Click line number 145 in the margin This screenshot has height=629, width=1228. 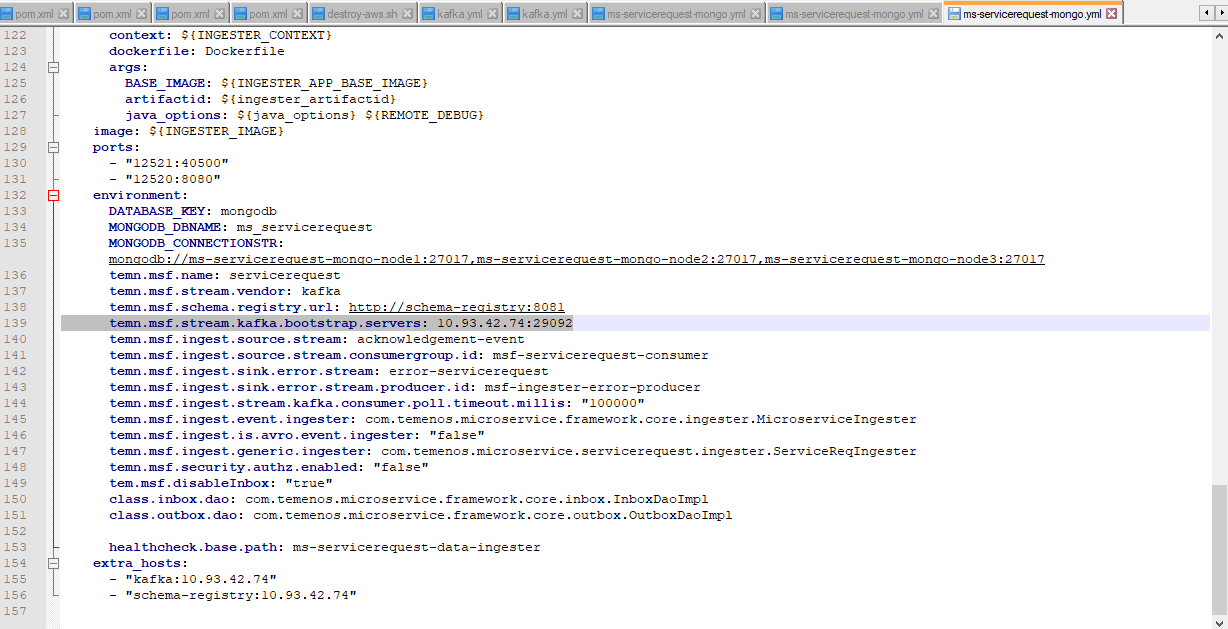pos(22,419)
